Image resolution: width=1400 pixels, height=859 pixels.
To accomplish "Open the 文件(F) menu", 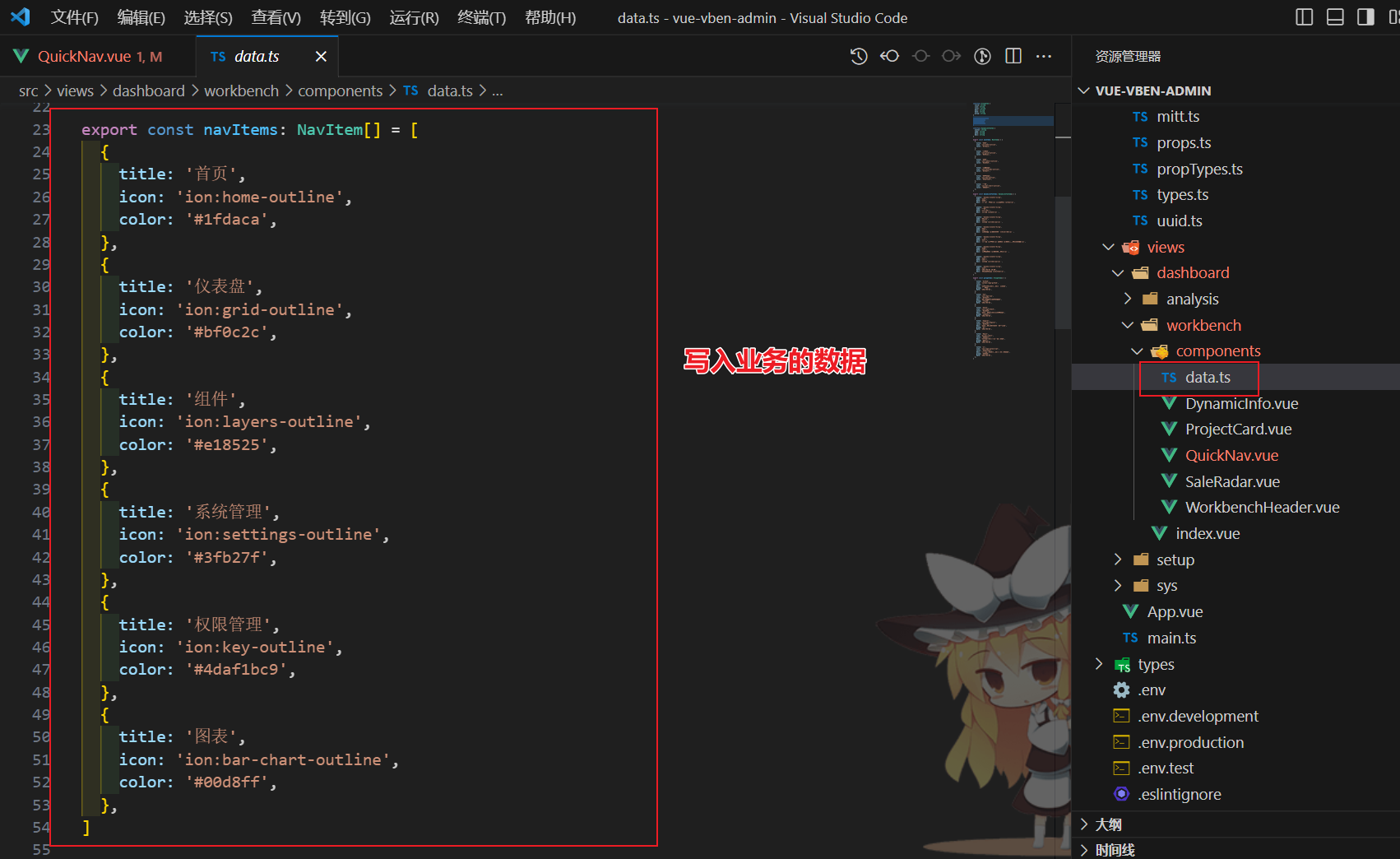I will pyautogui.click(x=75, y=17).
